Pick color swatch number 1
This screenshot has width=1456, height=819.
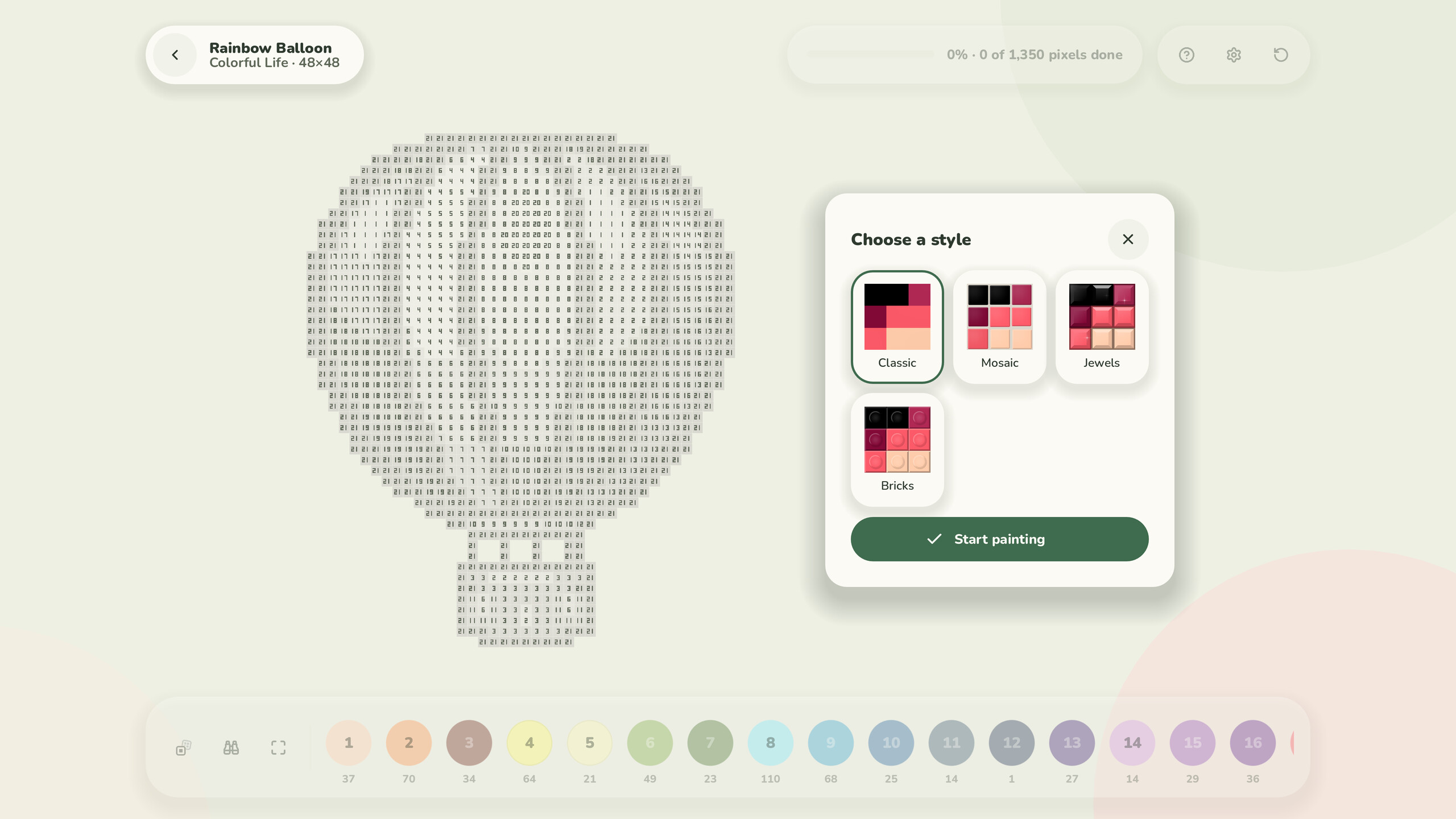point(349,743)
